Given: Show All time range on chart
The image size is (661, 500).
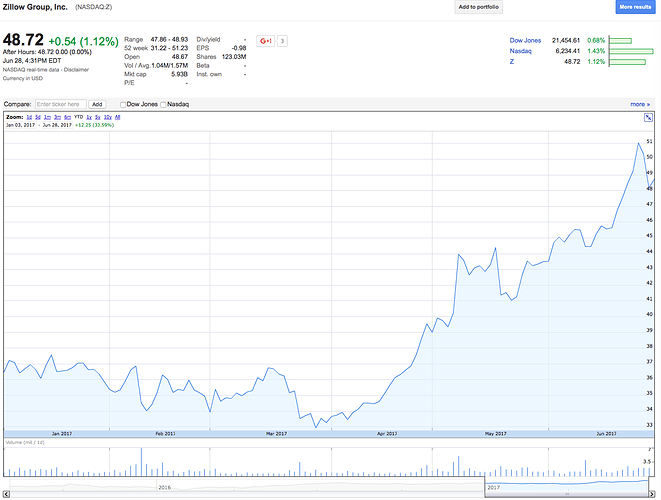Looking at the screenshot, I should [118, 117].
